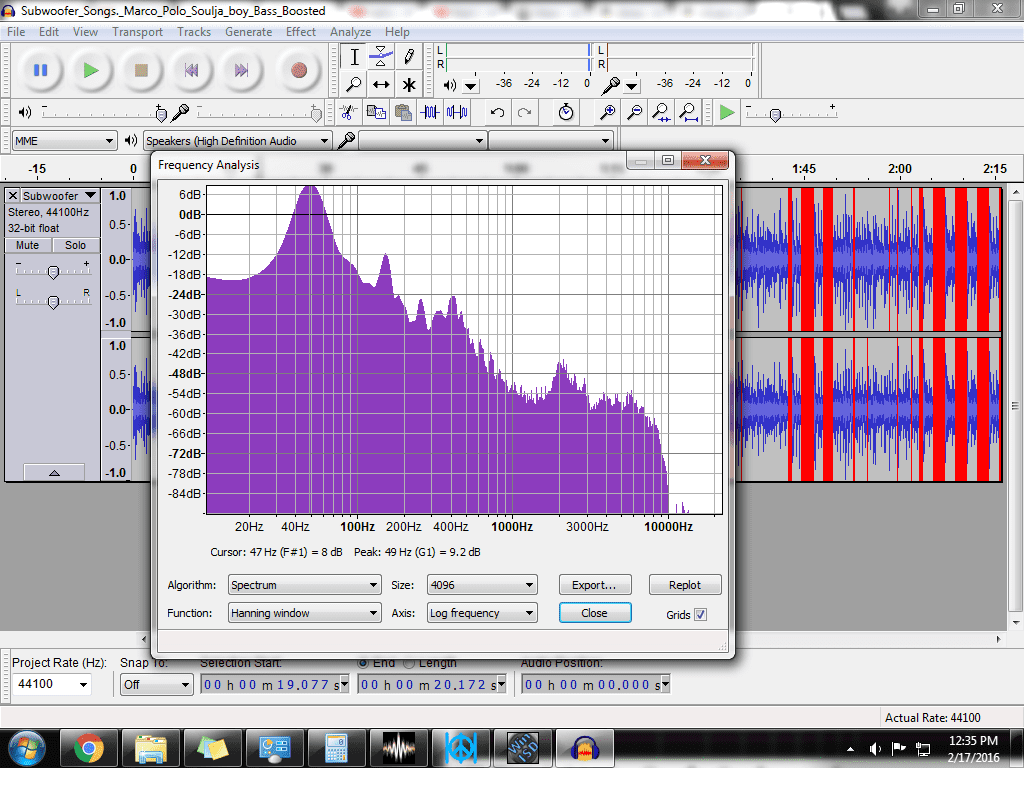Viewport: 1024px width, 802px height.
Task: Open the Sync-Lock tracks clock icon
Action: pyautogui.click(x=566, y=112)
